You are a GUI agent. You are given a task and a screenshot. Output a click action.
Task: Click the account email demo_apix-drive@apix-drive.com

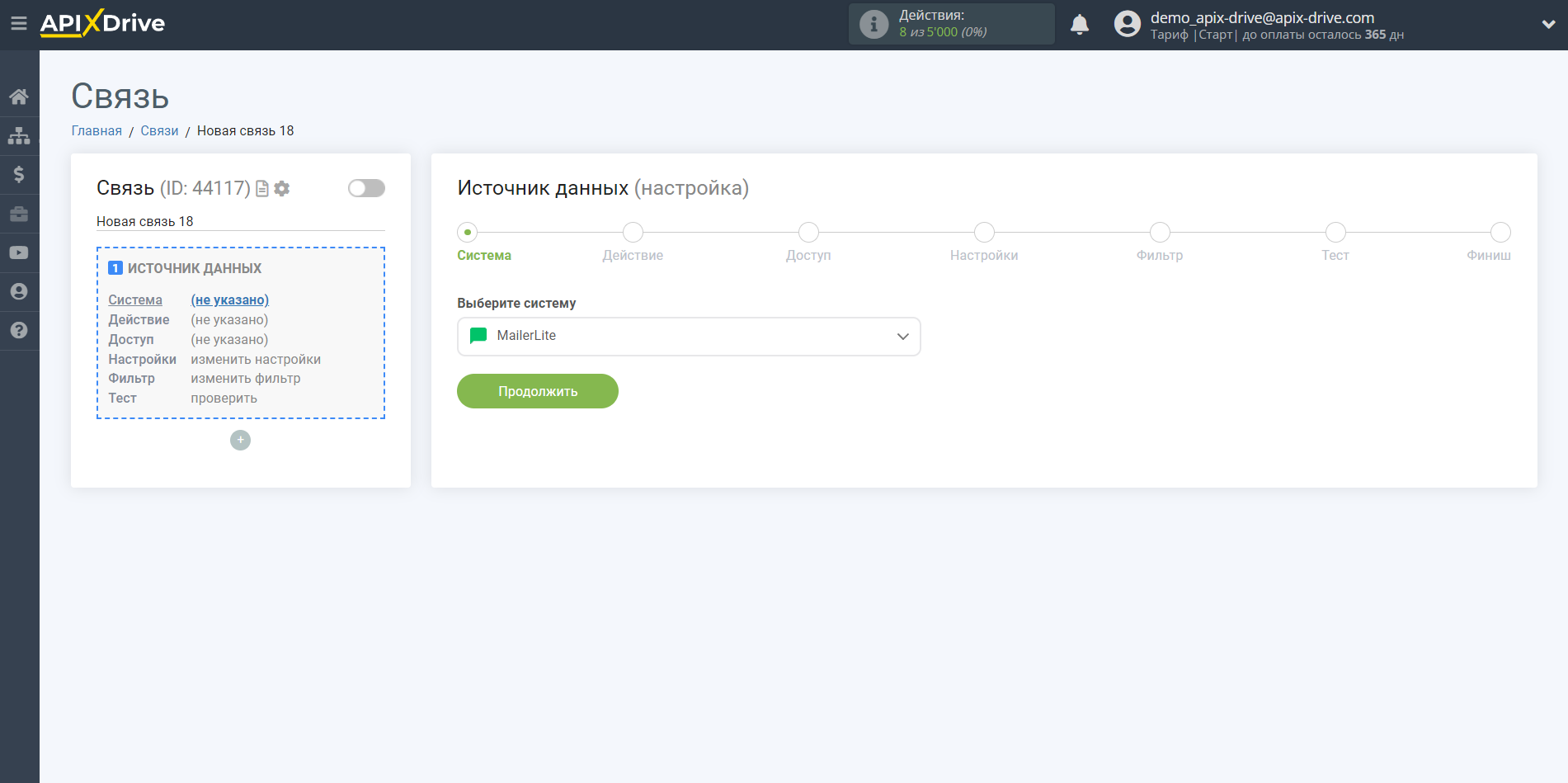pyautogui.click(x=1262, y=17)
